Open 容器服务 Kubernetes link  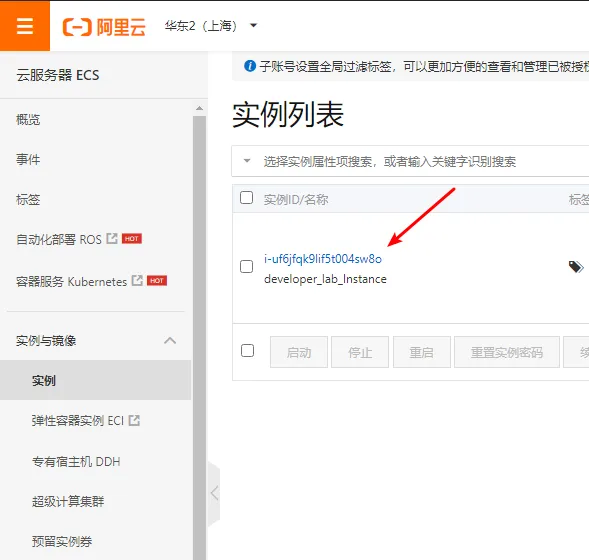[x=71, y=281]
